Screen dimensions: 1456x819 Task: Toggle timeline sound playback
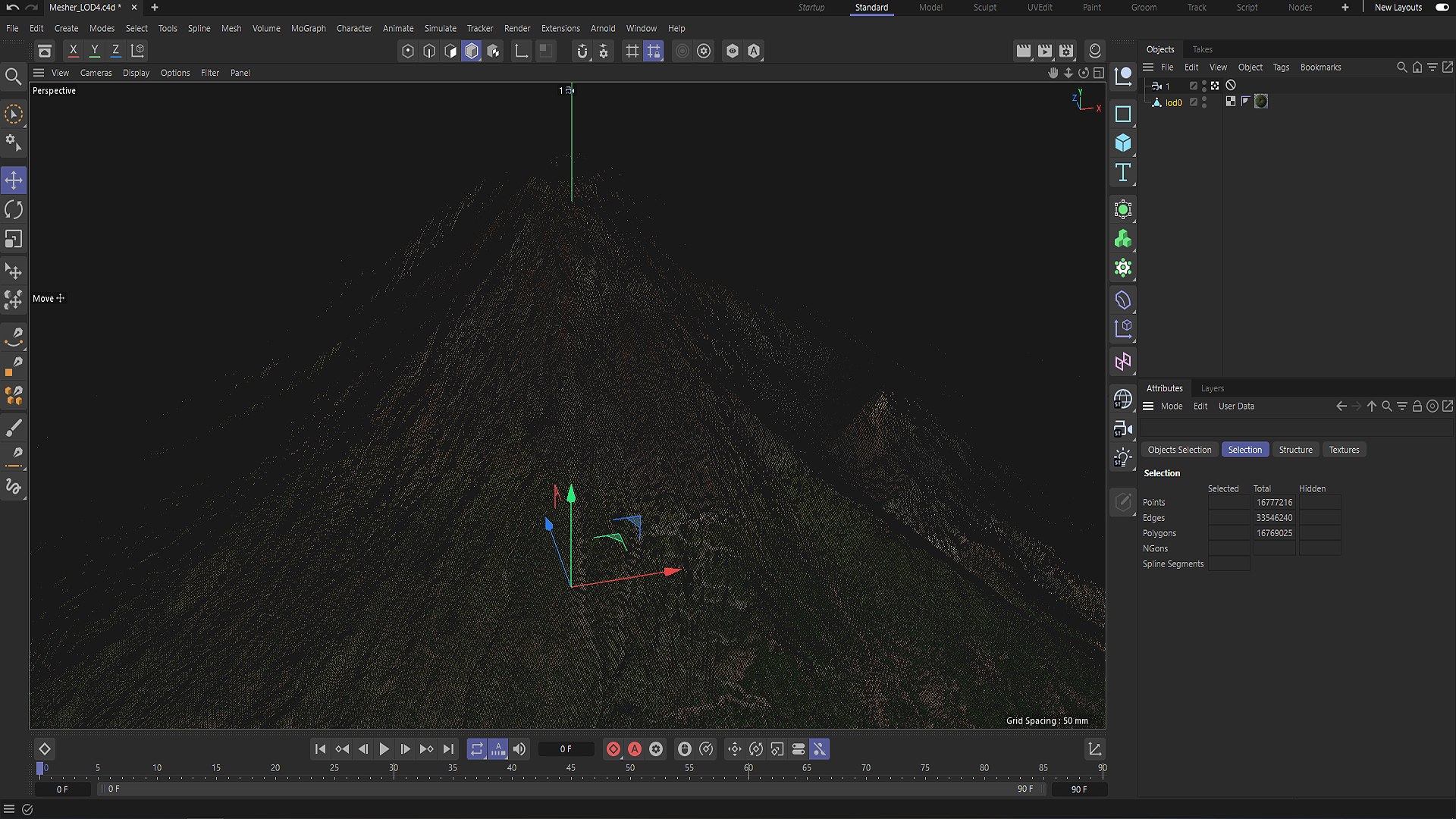[519, 749]
